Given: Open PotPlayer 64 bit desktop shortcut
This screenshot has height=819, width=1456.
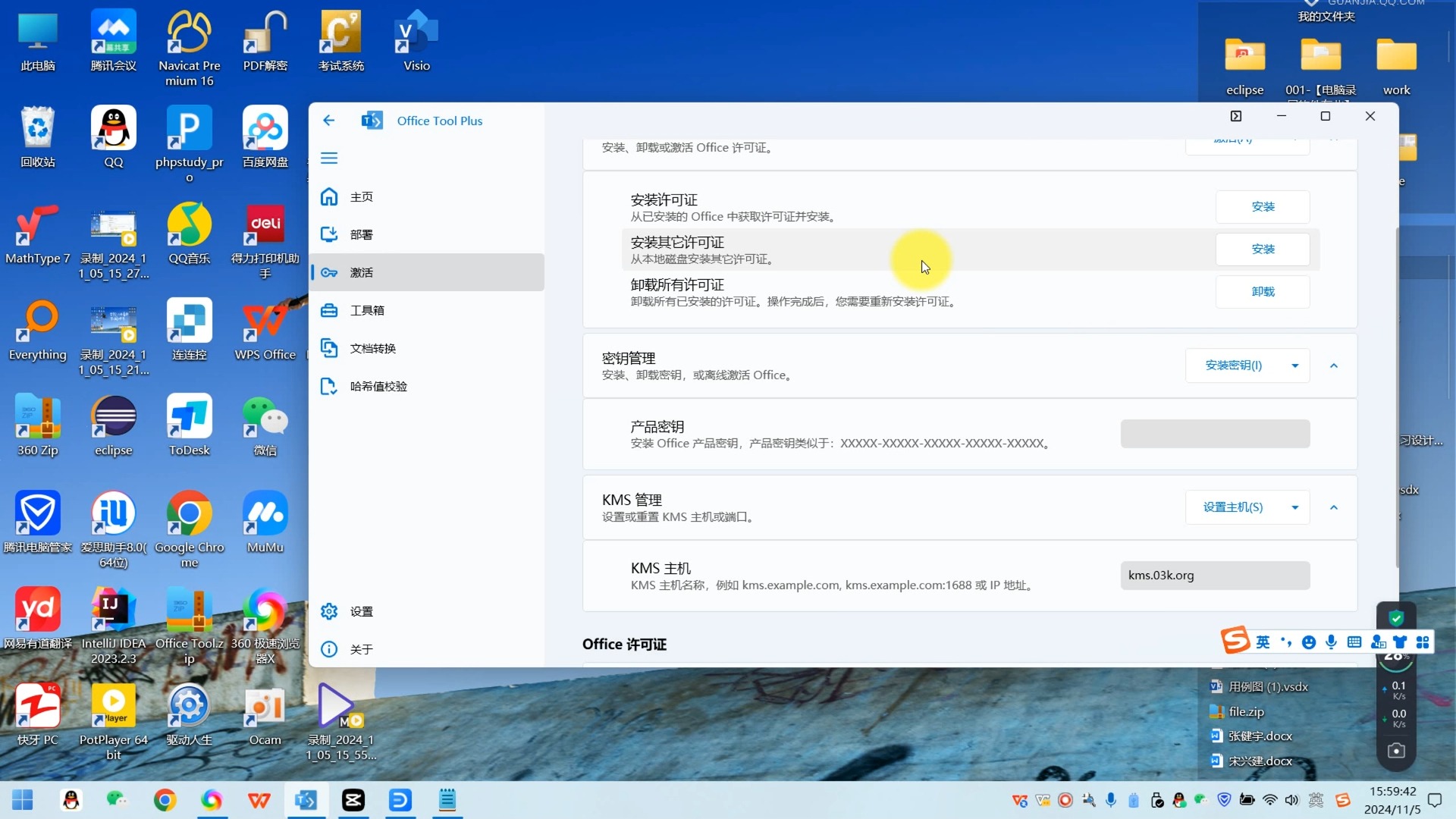Looking at the screenshot, I should (x=114, y=722).
